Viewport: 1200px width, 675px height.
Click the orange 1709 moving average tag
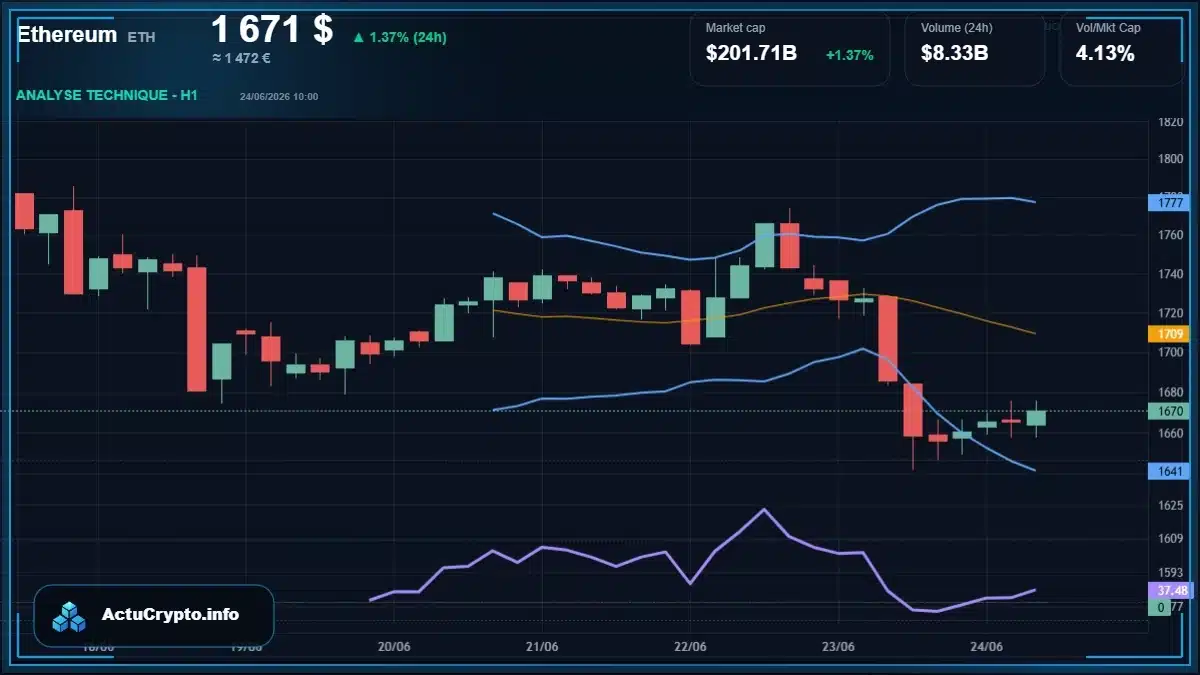pyautogui.click(x=1171, y=334)
